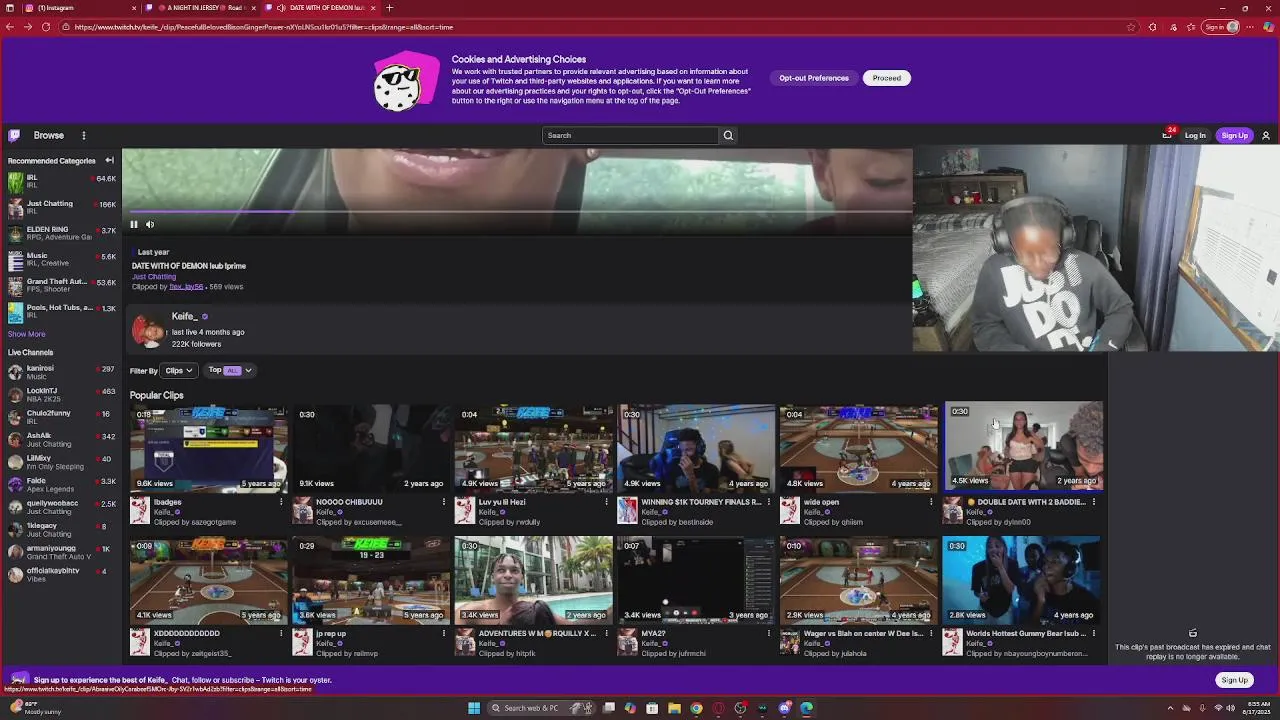Open Worlds Hottest Gummy Bear clip thumbnail

pos(1022,579)
